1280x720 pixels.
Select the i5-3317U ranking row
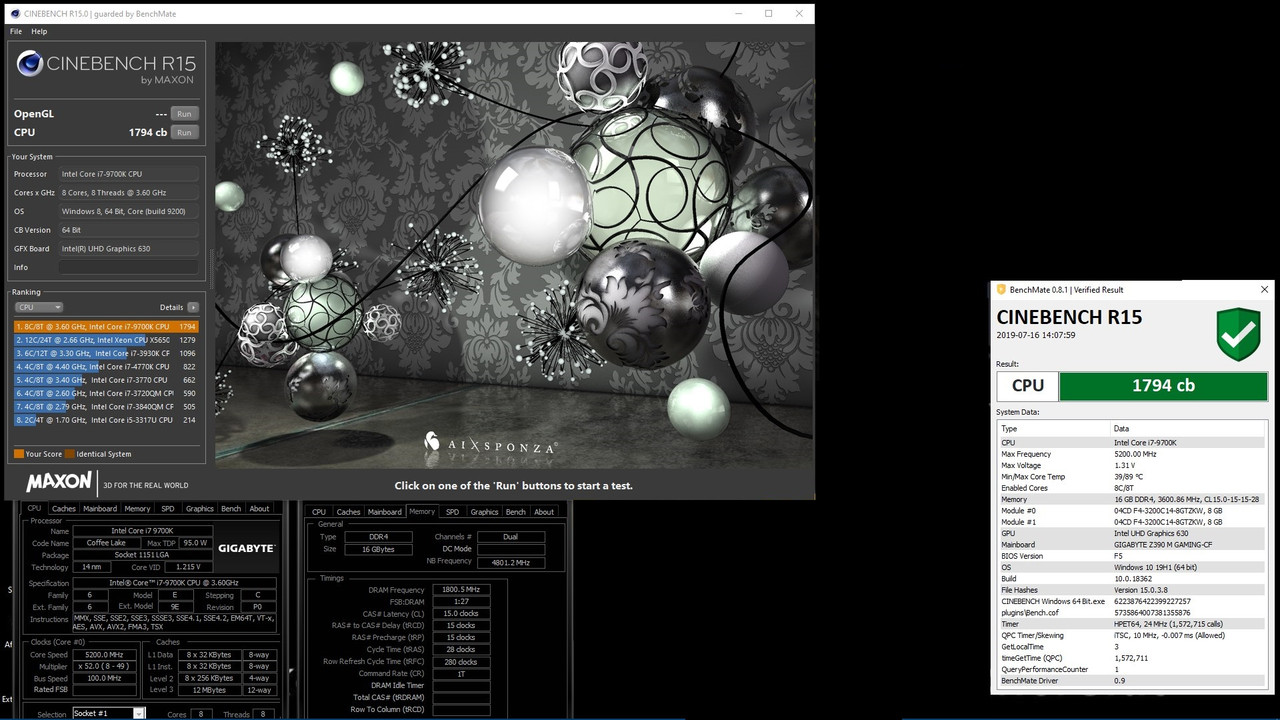(106, 420)
